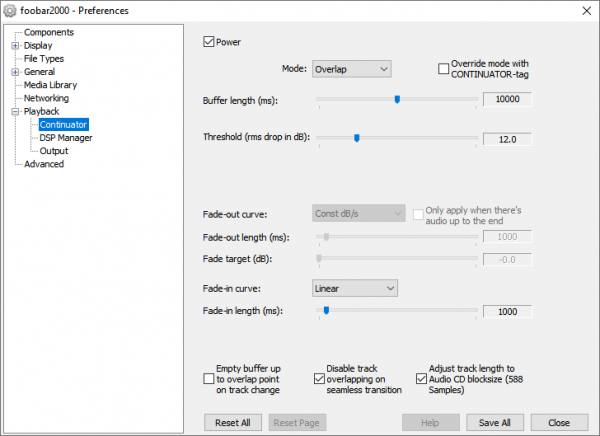The height and width of the screenshot is (436, 600).
Task: Check Empty buffer up to overlap point
Action: (x=208, y=379)
